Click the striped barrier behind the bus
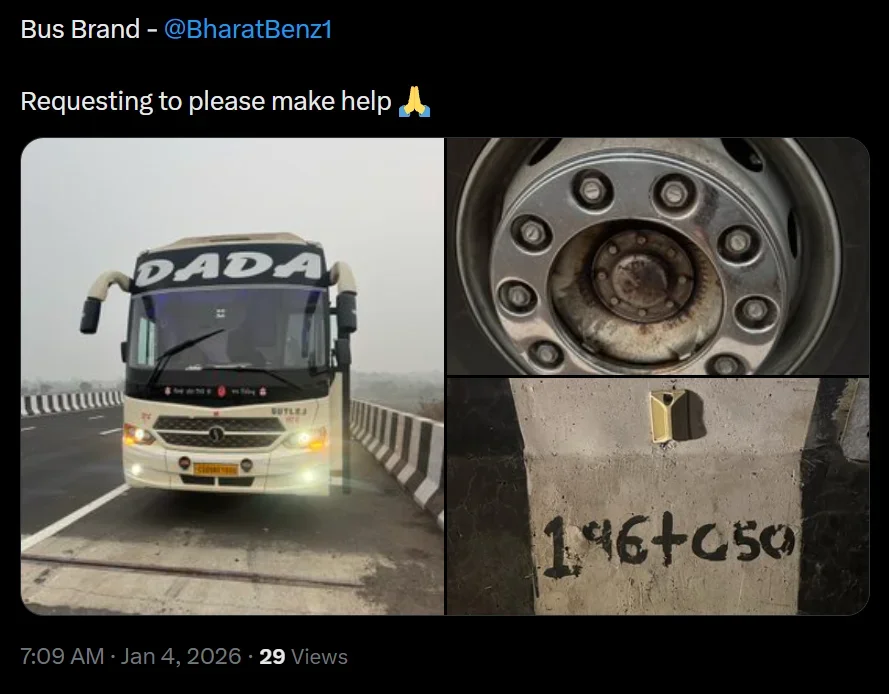889x694 pixels. [x=71, y=403]
